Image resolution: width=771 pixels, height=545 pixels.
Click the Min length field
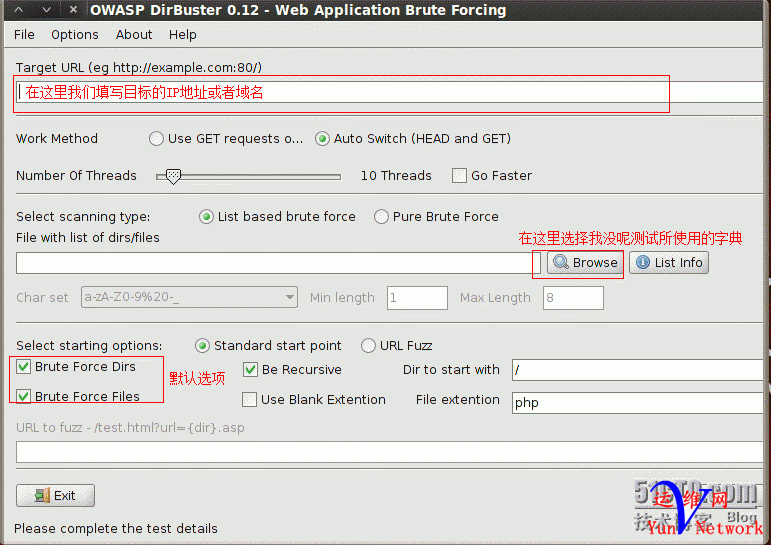(x=417, y=298)
